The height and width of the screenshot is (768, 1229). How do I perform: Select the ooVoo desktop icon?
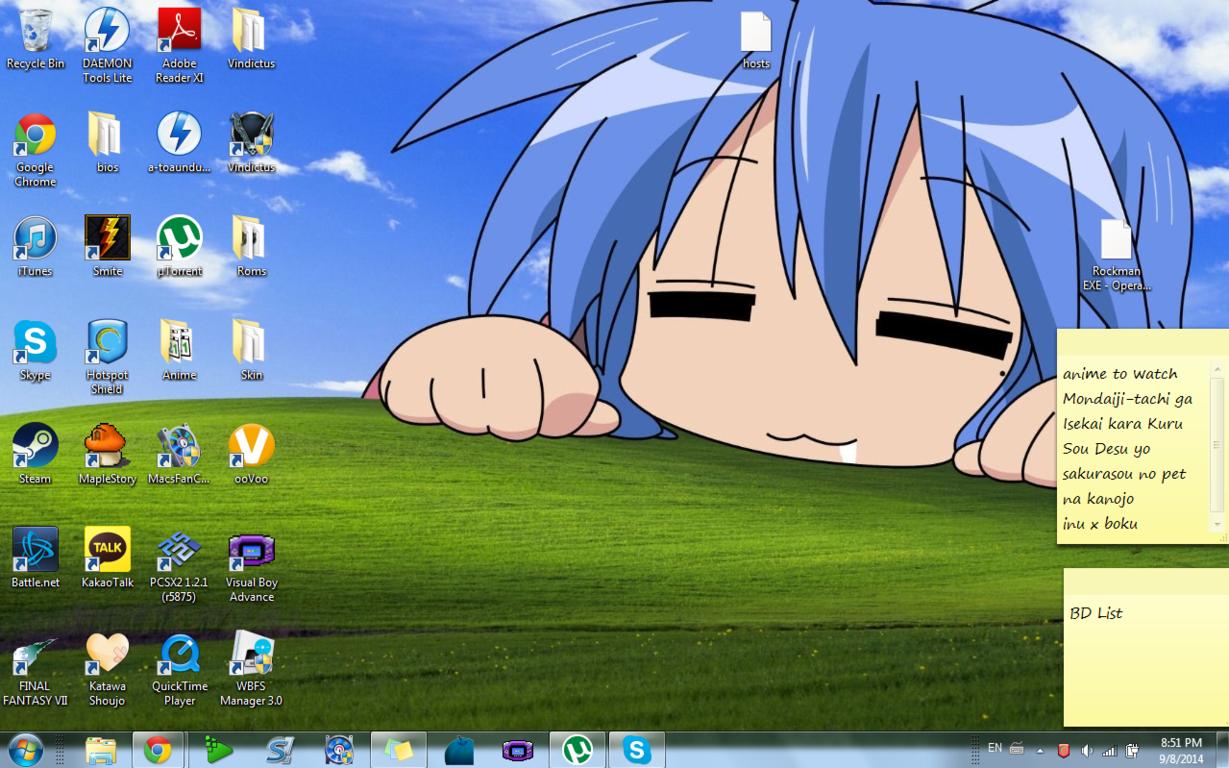[x=251, y=447]
